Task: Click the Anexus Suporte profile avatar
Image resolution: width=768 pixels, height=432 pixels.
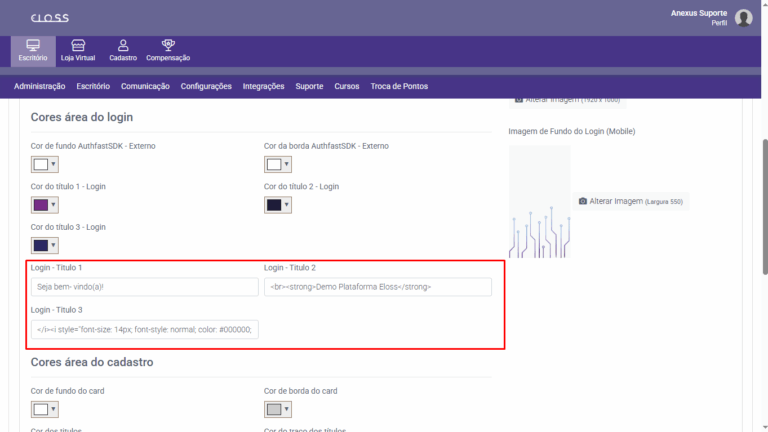Action: tap(743, 18)
